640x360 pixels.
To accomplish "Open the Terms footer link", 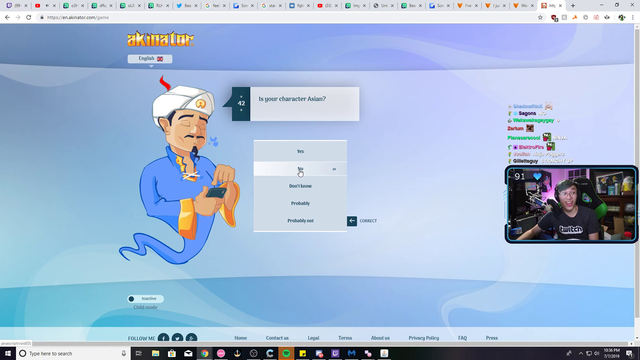I will (345, 338).
